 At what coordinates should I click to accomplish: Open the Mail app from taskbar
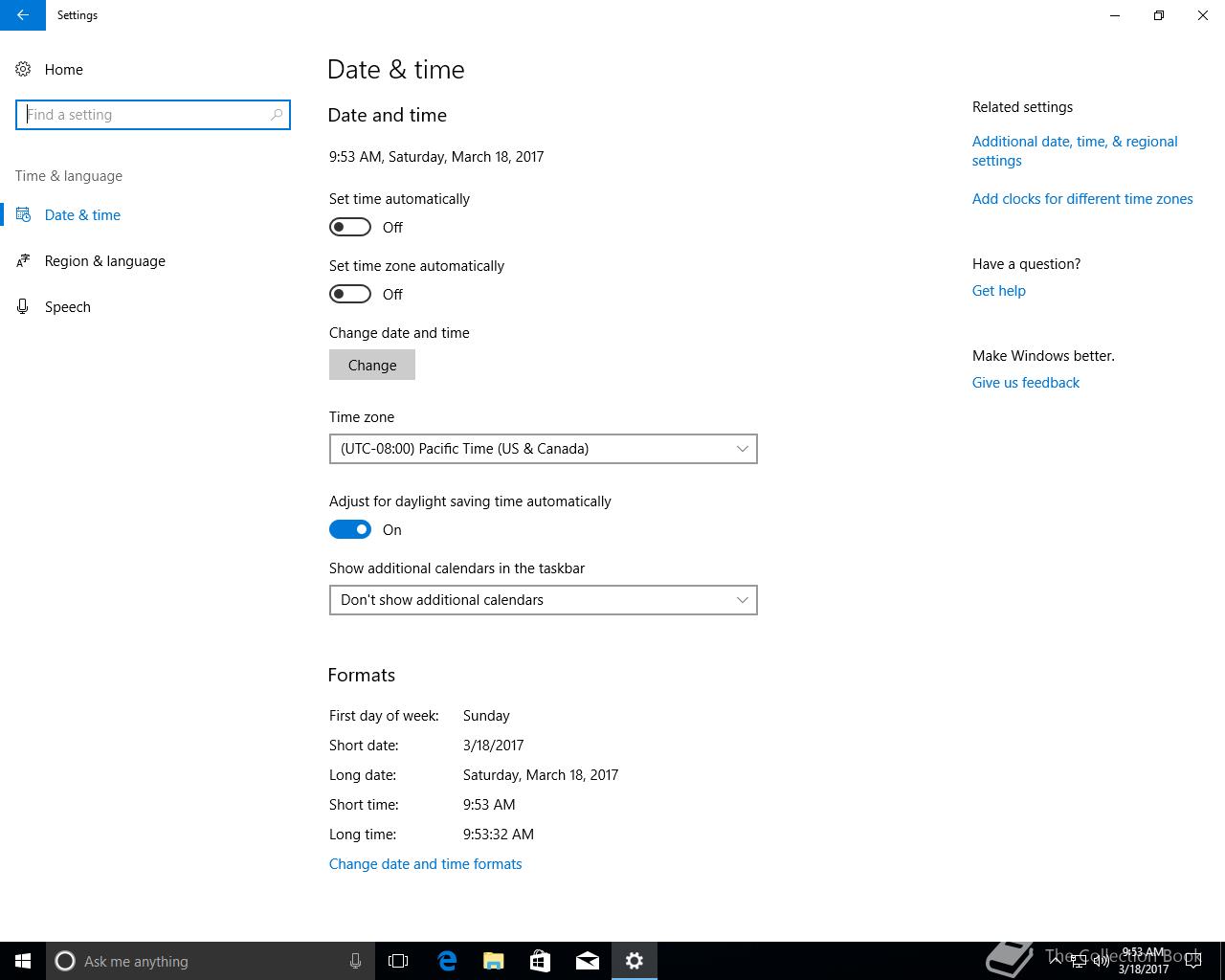click(588, 961)
